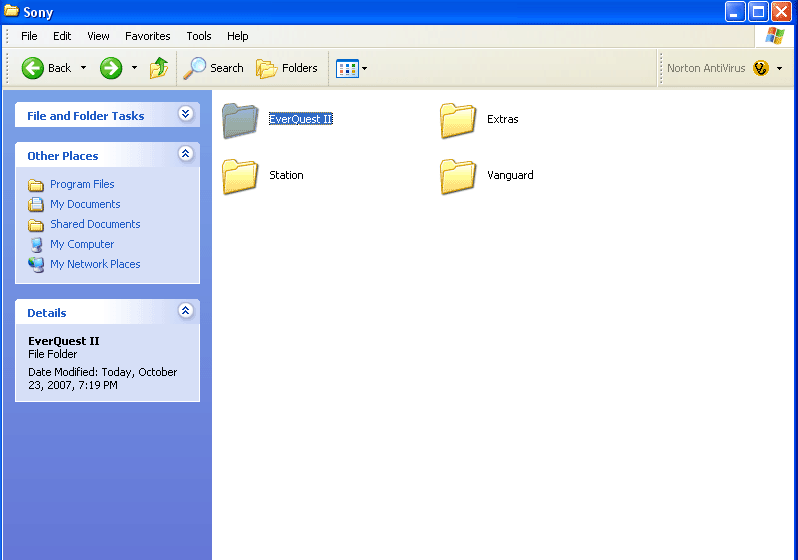Viewport: 798px width, 560px height.
Task: Collapse the Other Places panel
Action: (186, 153)
